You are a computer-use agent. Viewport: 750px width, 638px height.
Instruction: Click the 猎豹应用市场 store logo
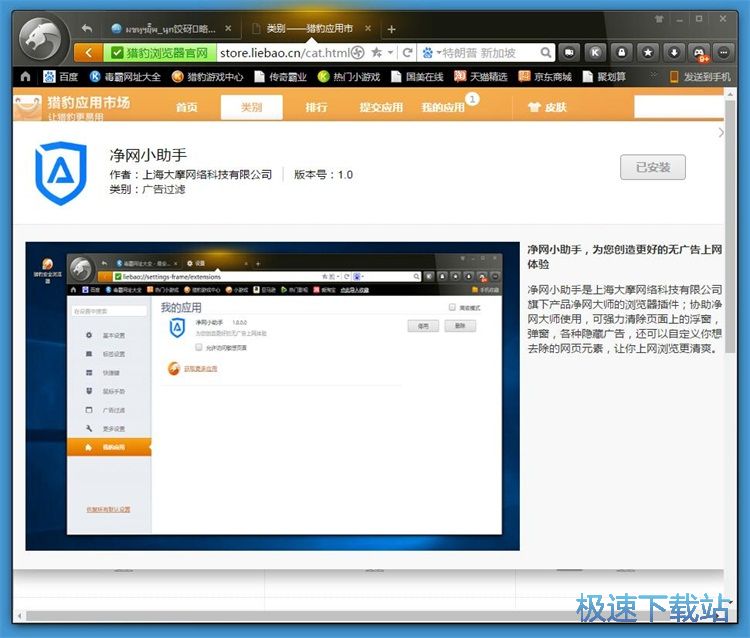[72, 107]
